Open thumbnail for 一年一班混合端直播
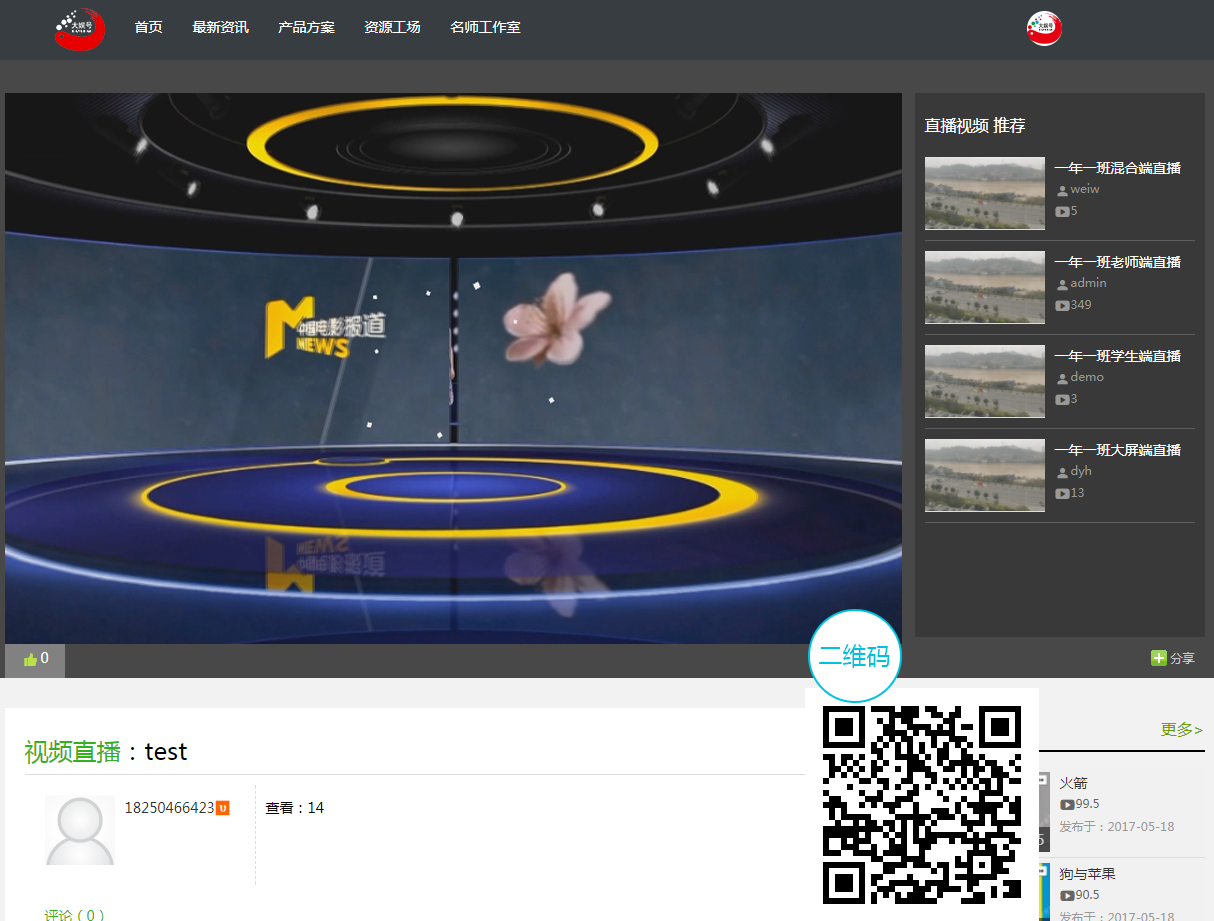 tap(985, 193)
